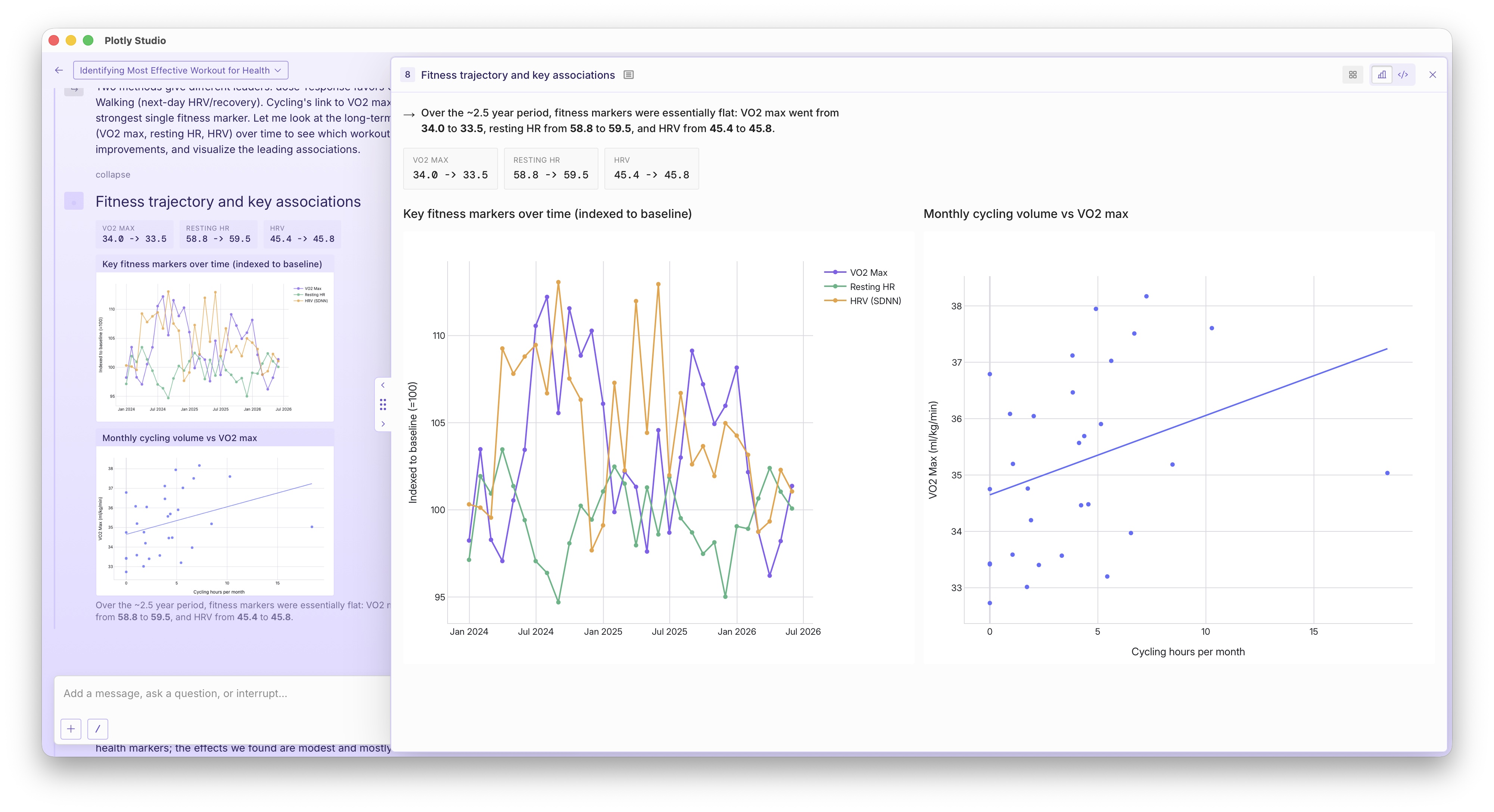This screenshot has height=812, width=1494.
Task: Expand panel with the right chevron handle
Action: [x=383, y=424]
